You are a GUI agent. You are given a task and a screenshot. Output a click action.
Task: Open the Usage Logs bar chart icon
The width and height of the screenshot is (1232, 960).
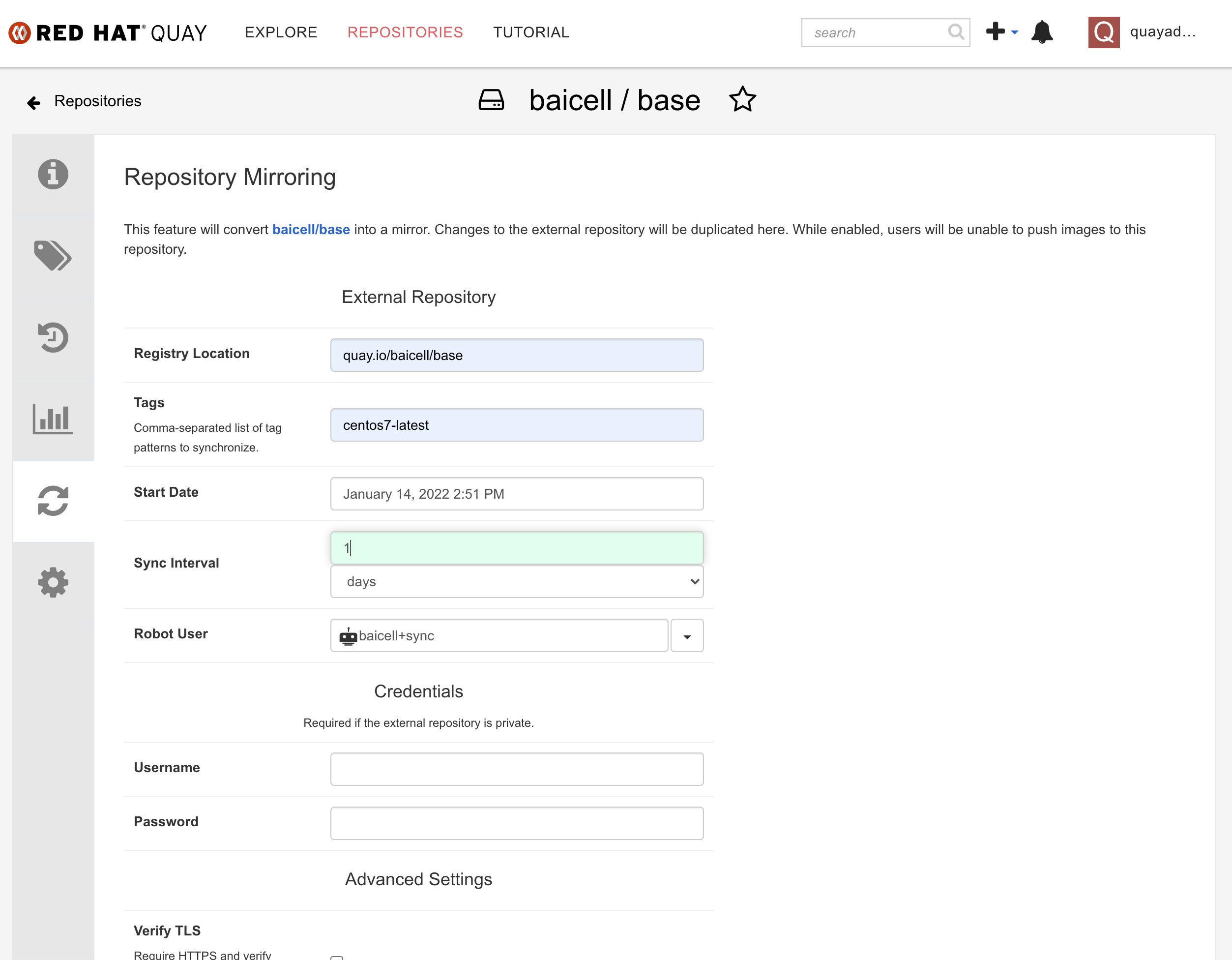pos(53,420)
